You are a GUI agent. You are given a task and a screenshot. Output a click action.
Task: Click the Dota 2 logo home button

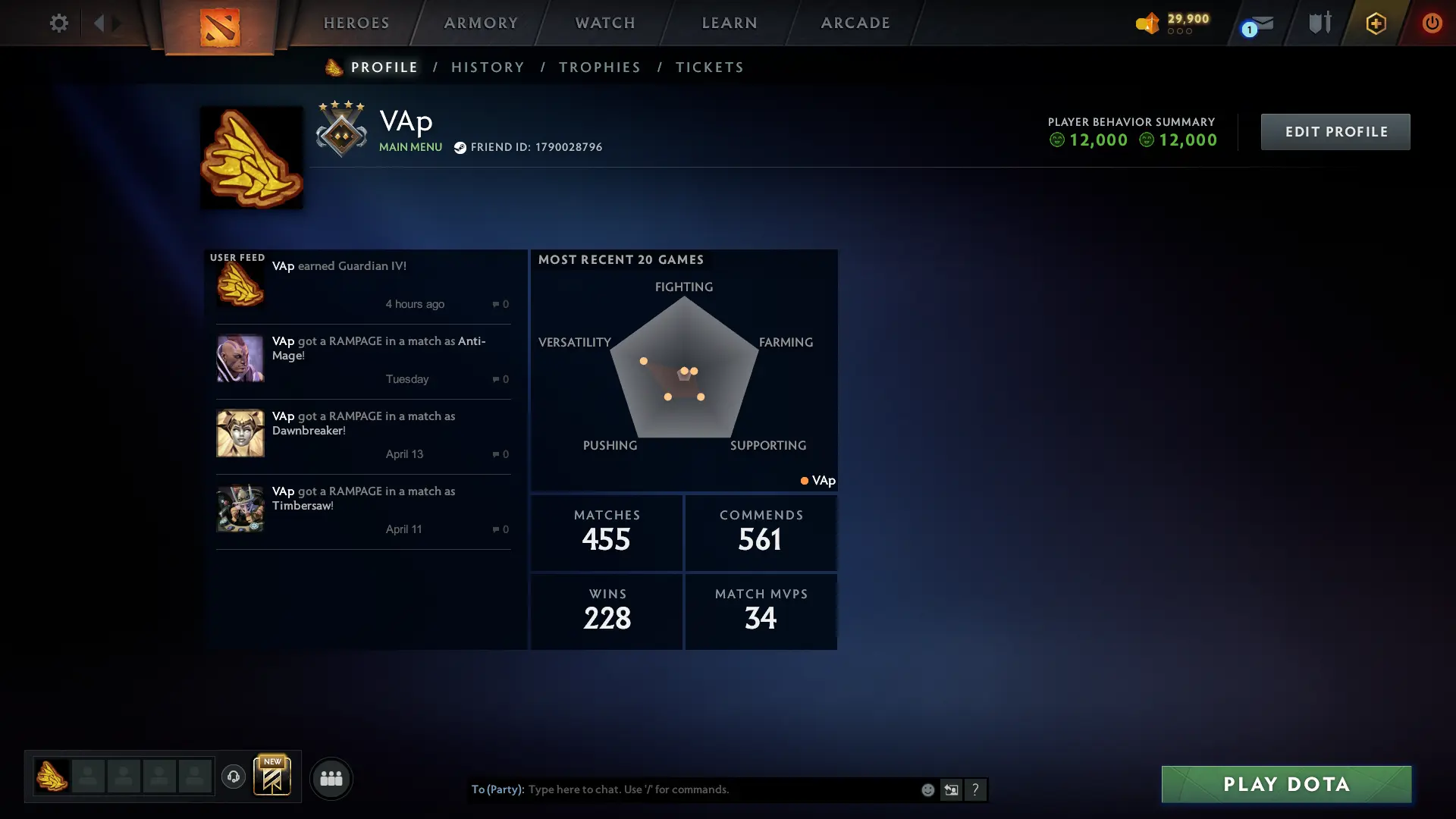pos(220,27)
